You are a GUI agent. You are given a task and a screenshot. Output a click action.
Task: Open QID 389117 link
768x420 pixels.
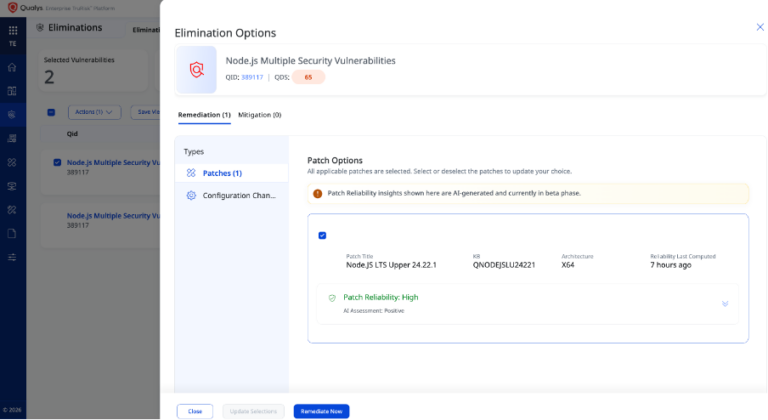coord(252,77)
